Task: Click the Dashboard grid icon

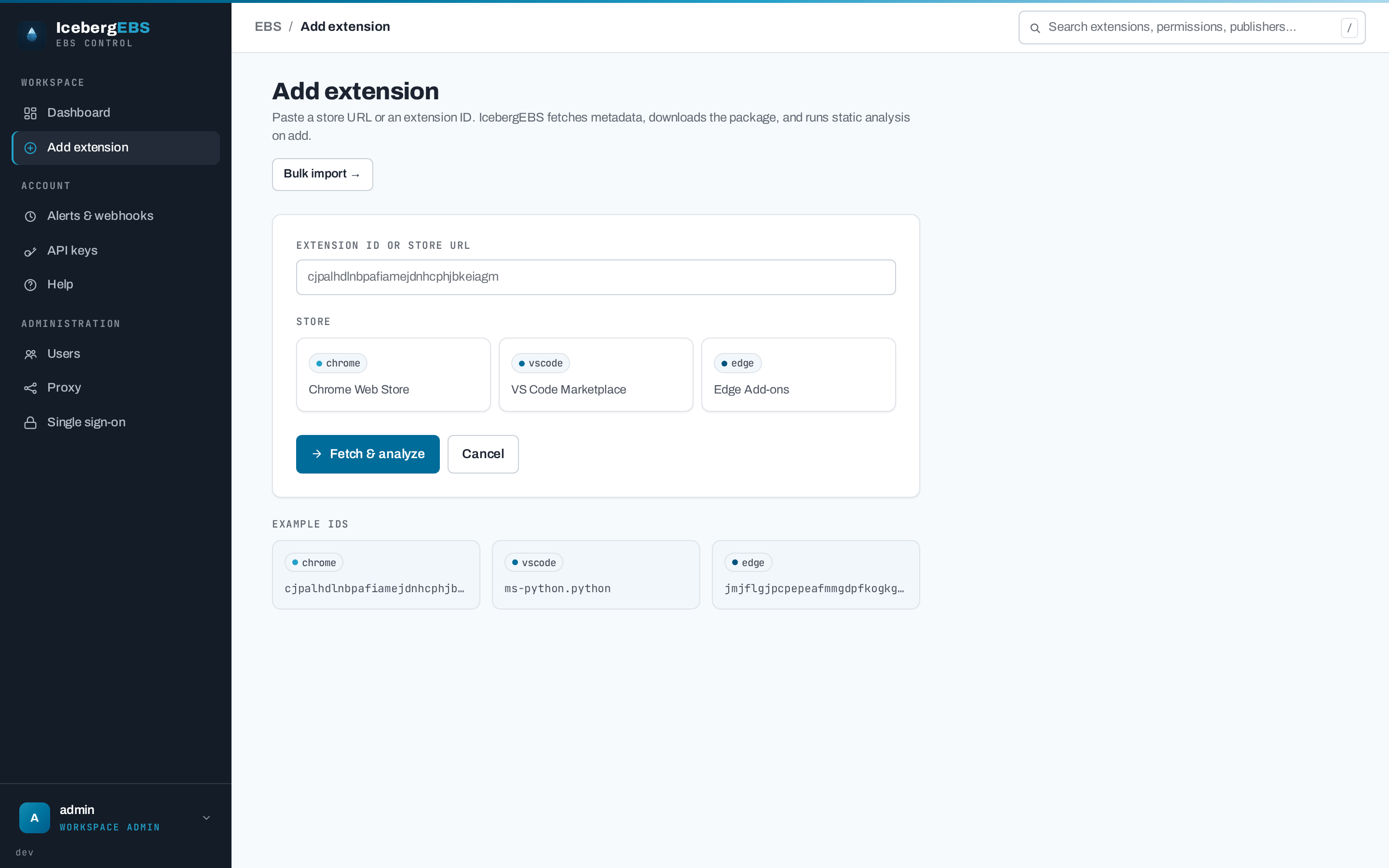Action: point(30,113)
